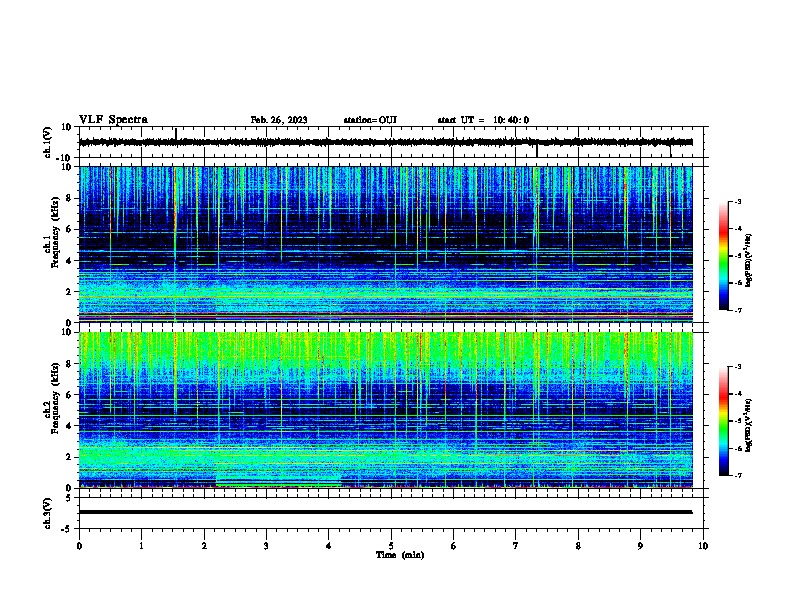
Task: Click the ch.2 color bar log(PSD) unit label
Action: click(749, 426)
